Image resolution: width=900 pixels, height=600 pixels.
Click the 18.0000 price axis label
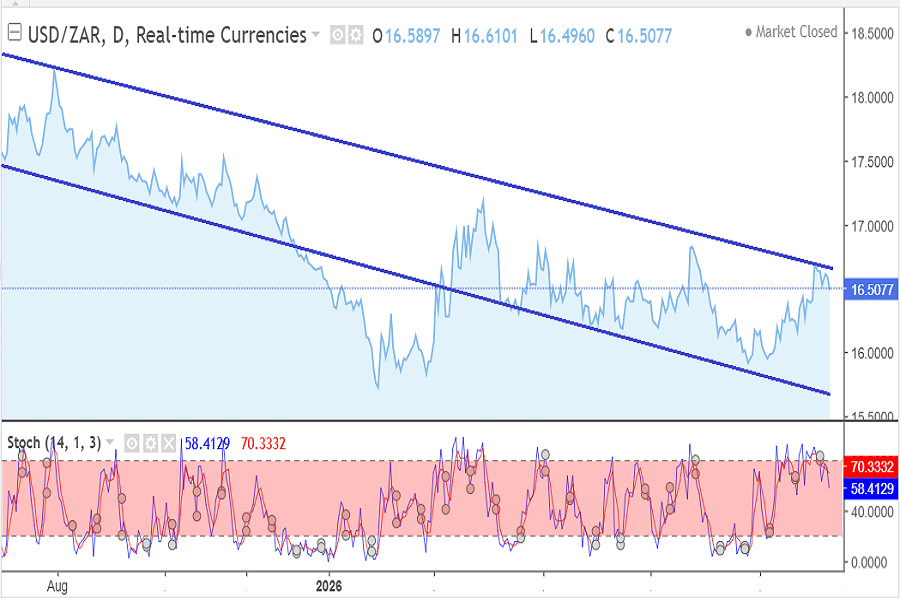[872, 98]
